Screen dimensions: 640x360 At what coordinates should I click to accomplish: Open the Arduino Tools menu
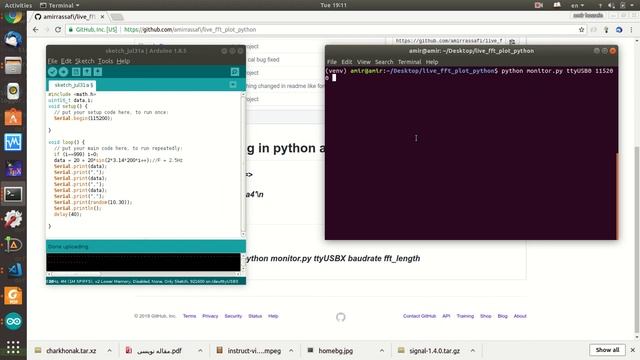click(105, 61)
